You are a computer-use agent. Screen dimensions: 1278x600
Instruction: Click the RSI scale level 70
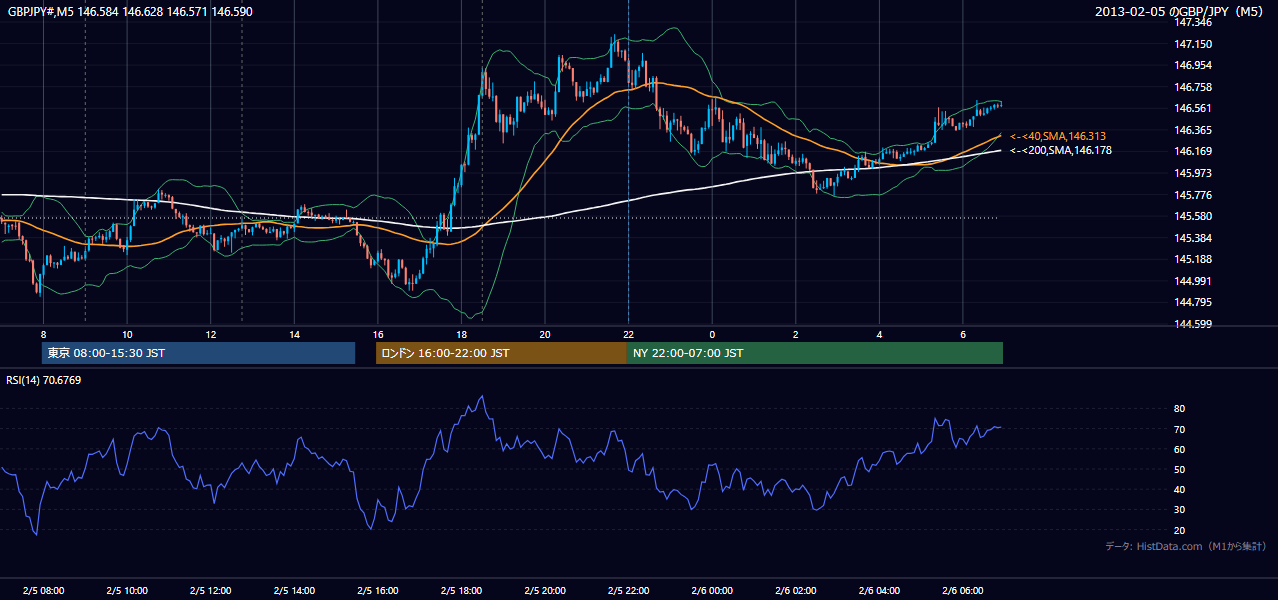click(x=1180, y=429)
